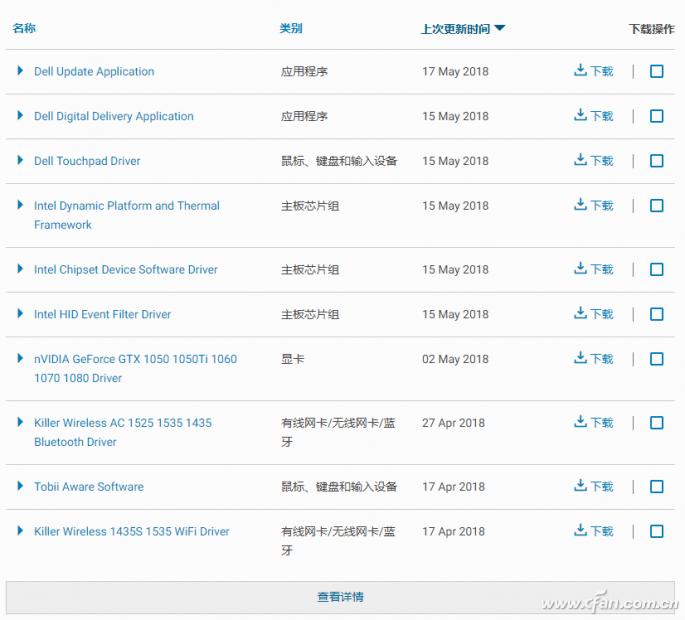Expand Killer Wireless 1435S WiFi Driver arrow
The height and width of the screenshot is (620, 685).
coord(20,530)
